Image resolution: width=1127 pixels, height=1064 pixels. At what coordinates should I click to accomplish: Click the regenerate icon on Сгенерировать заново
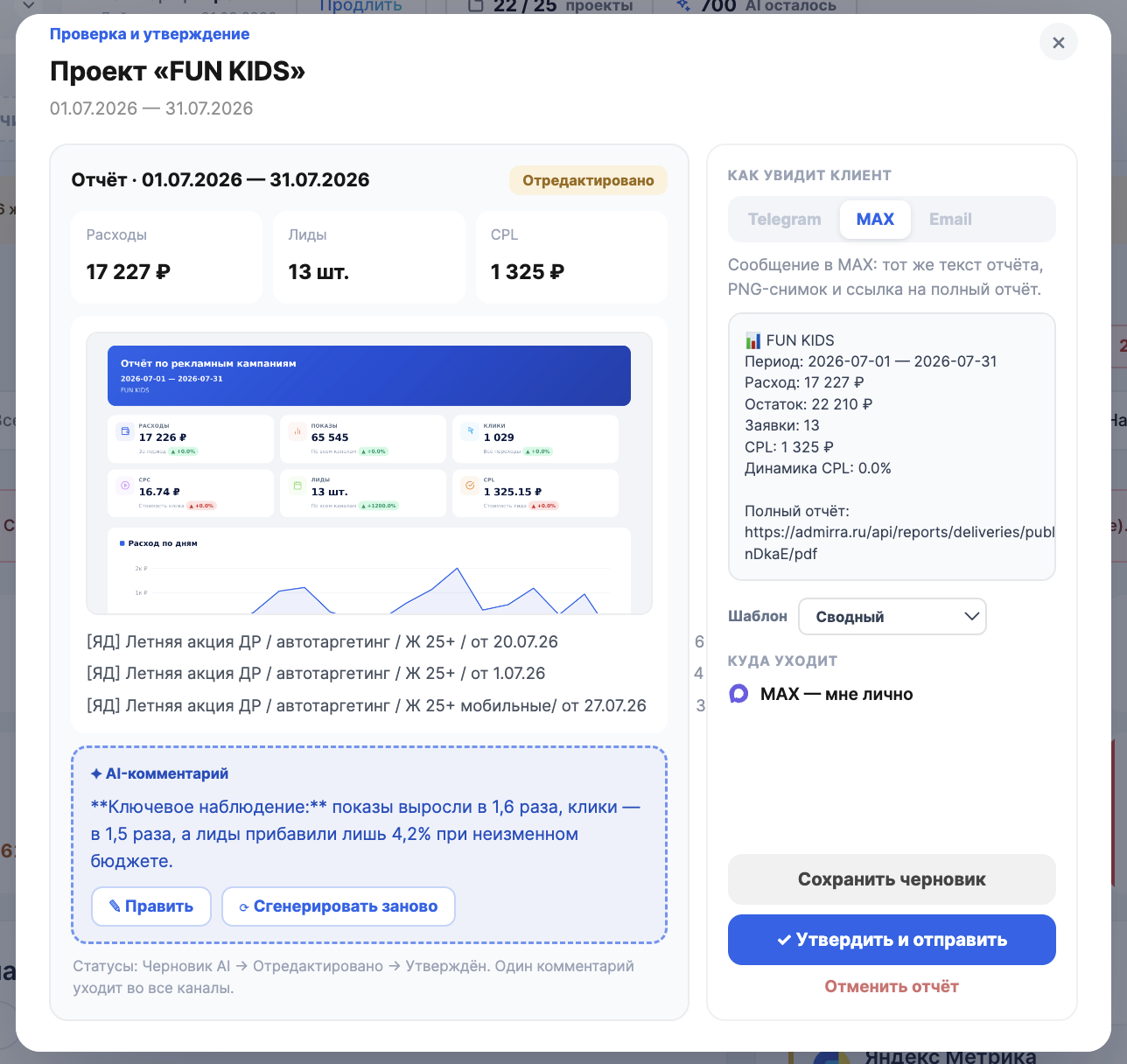[244, 907]
